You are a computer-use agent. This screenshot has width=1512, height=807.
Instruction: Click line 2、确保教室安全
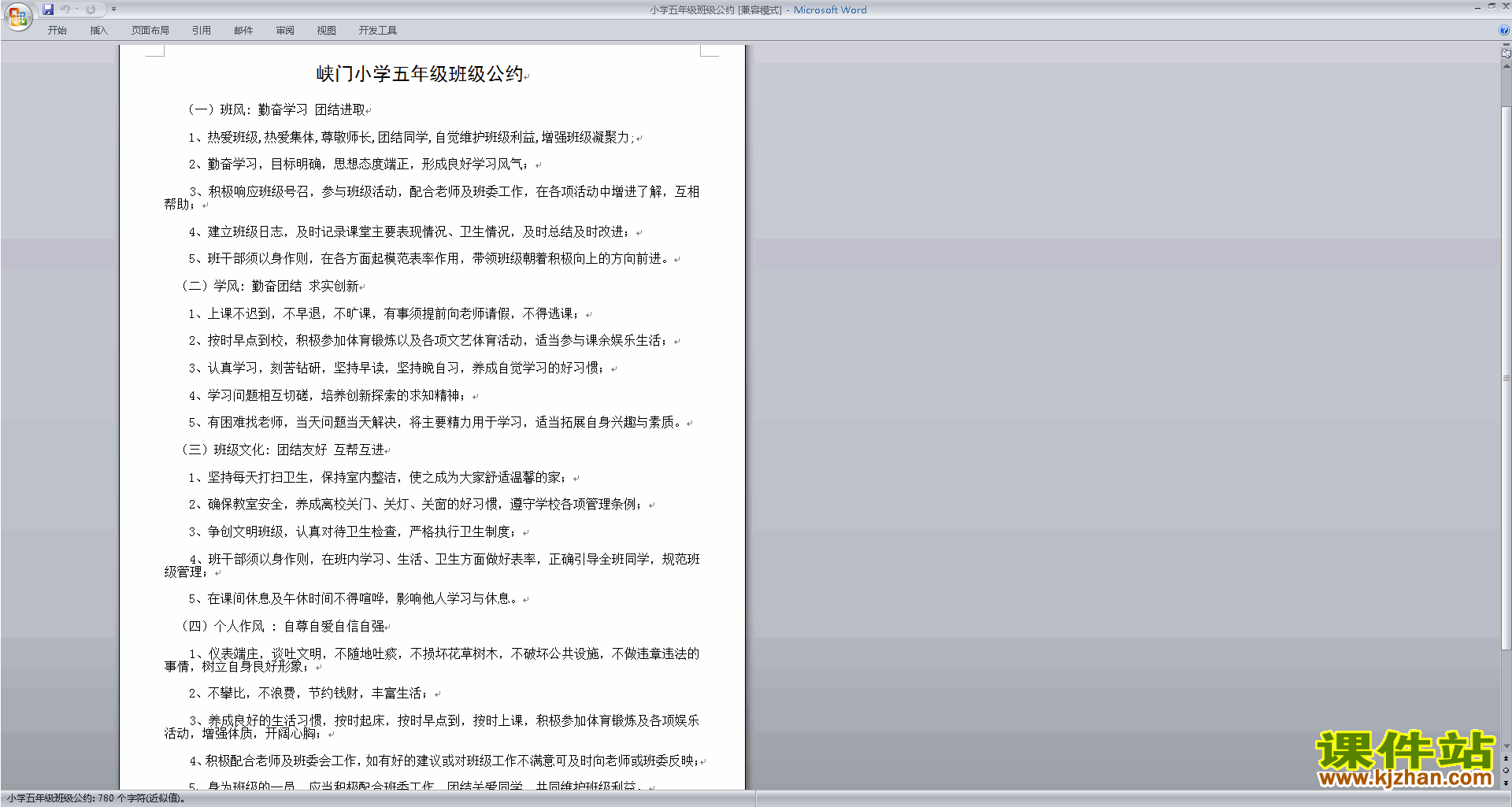point(415,505)
